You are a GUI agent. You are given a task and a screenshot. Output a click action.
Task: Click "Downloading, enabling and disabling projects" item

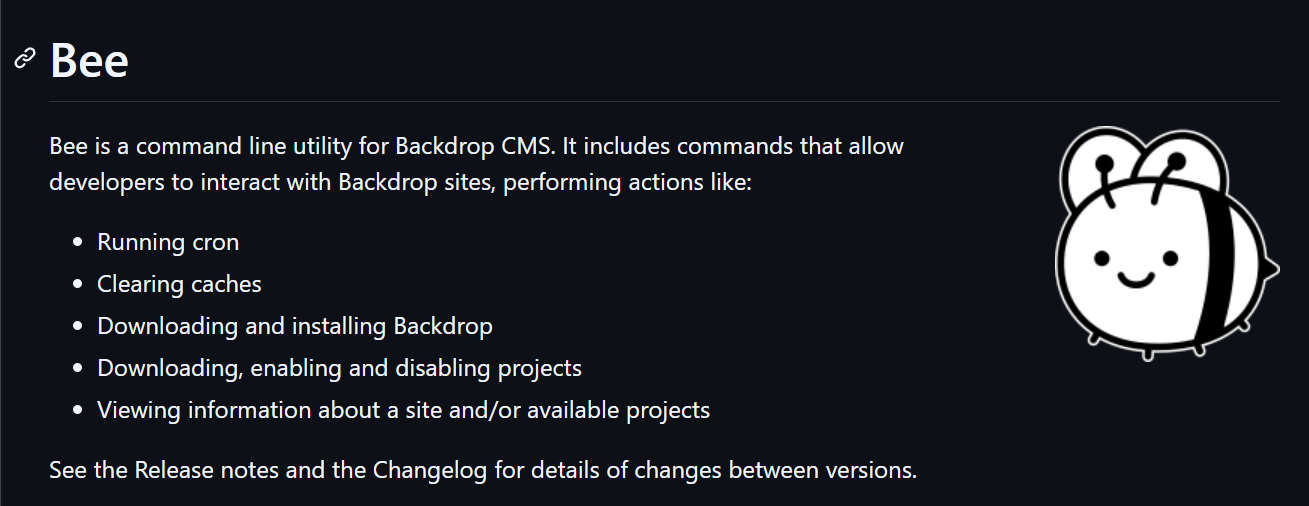pos(339,368)
